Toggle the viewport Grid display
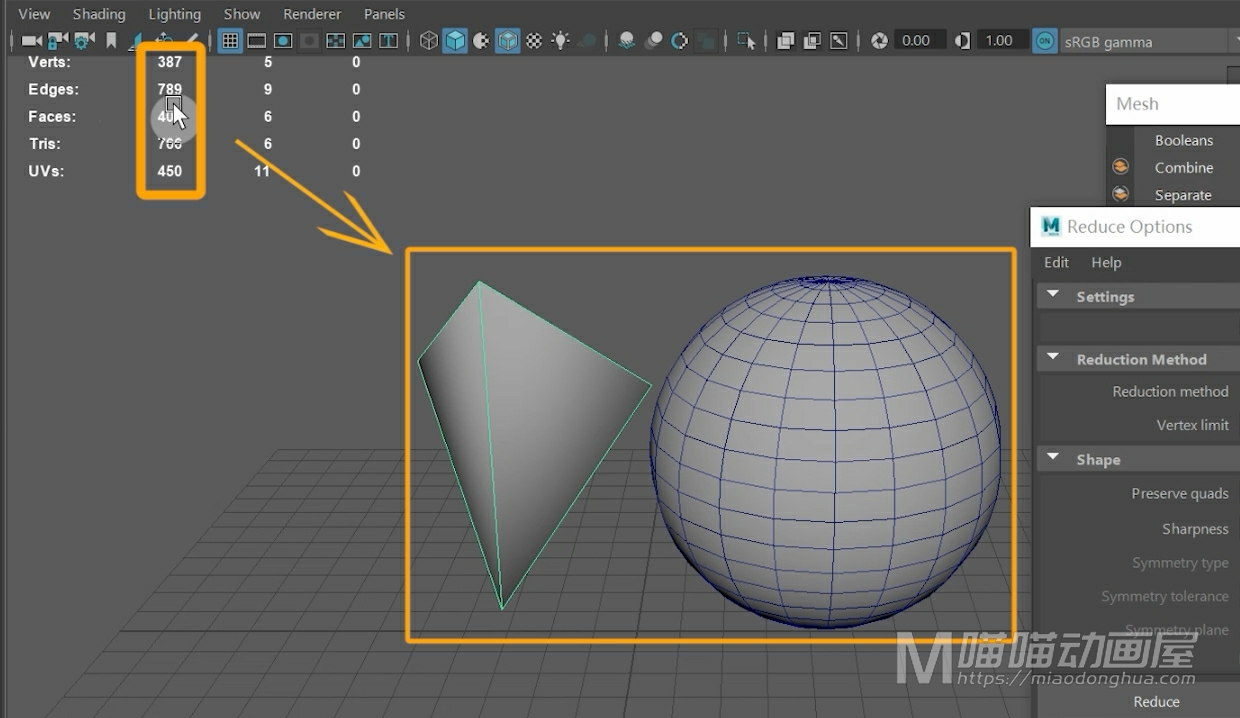 tap(230, 41)
